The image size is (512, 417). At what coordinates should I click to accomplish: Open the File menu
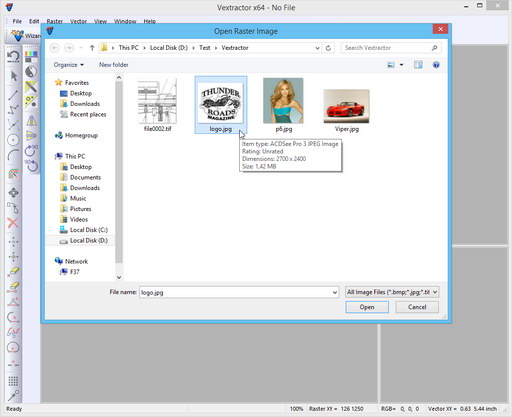(17, 21)
